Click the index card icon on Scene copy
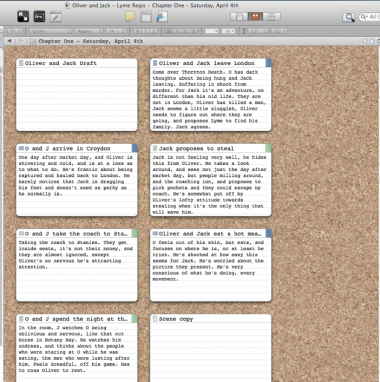Image resolution: width=380 pixels, height=382 pixels. click(x=155, y=319)
